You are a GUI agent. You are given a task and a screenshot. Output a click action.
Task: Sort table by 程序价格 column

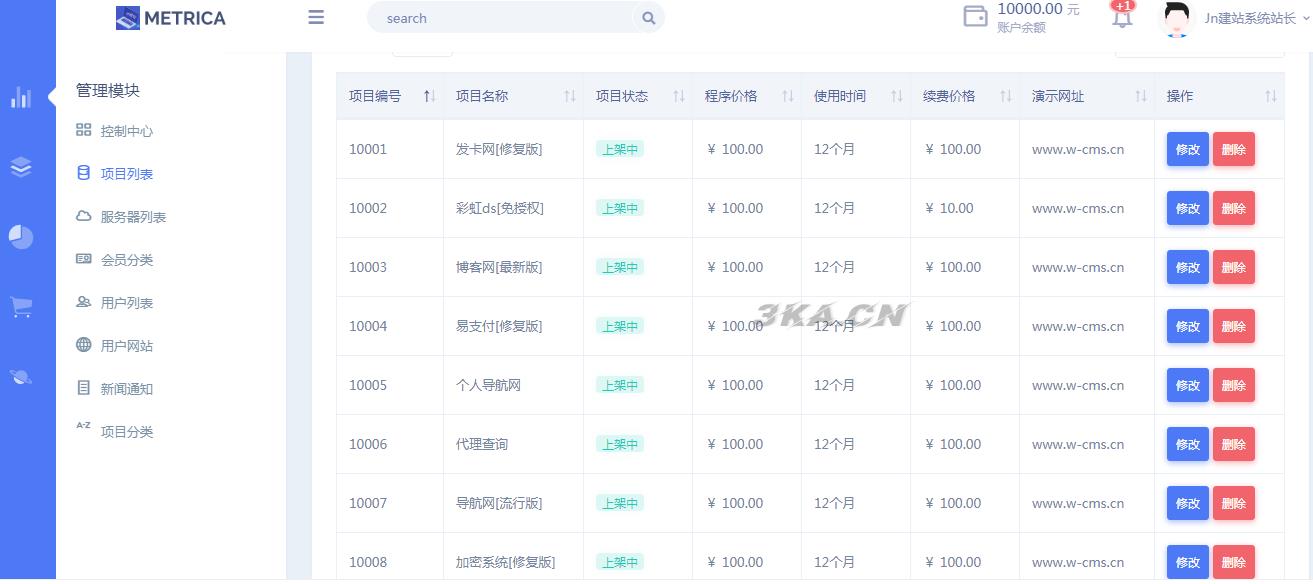745,96
